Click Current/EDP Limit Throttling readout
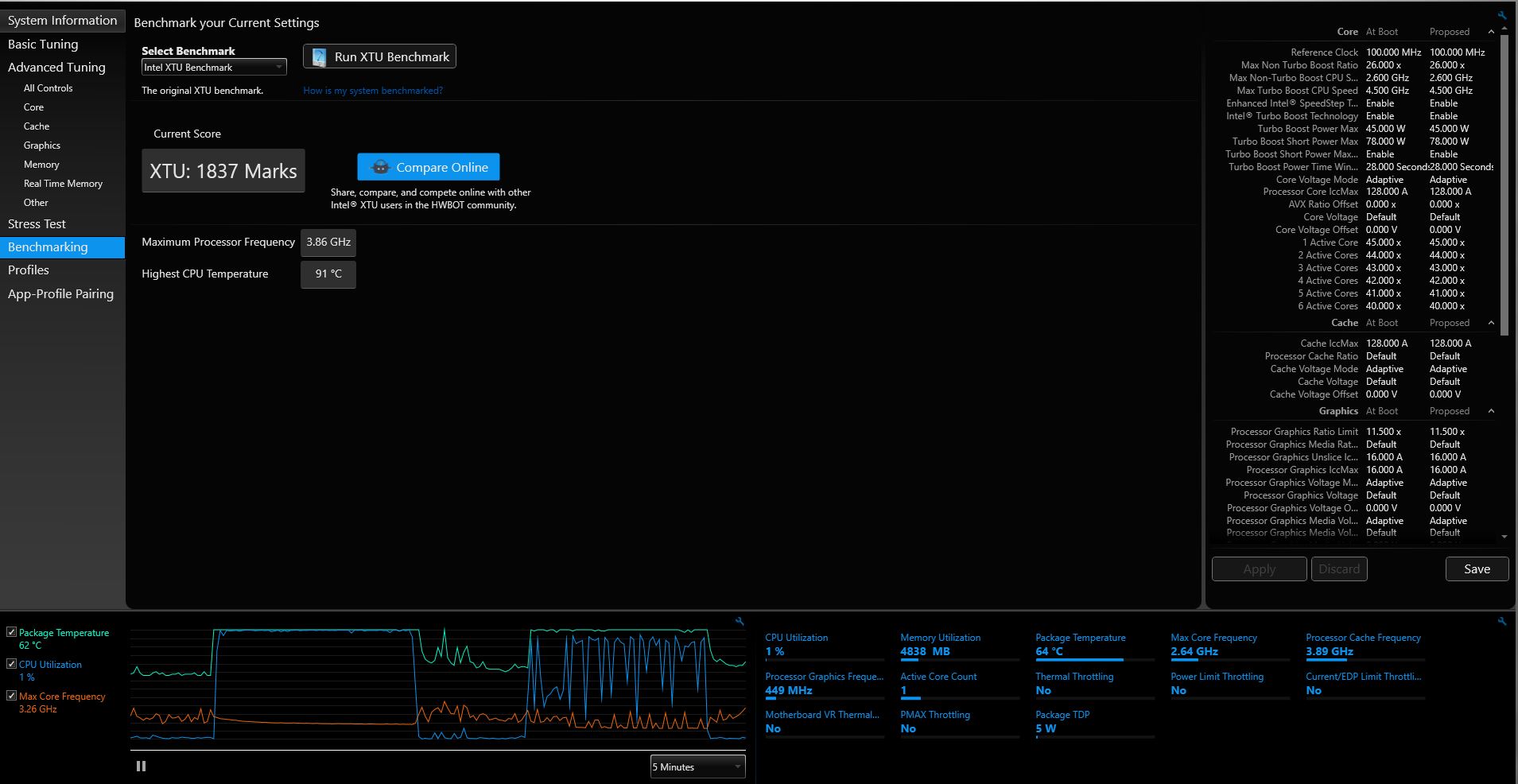 (1365, 684)
